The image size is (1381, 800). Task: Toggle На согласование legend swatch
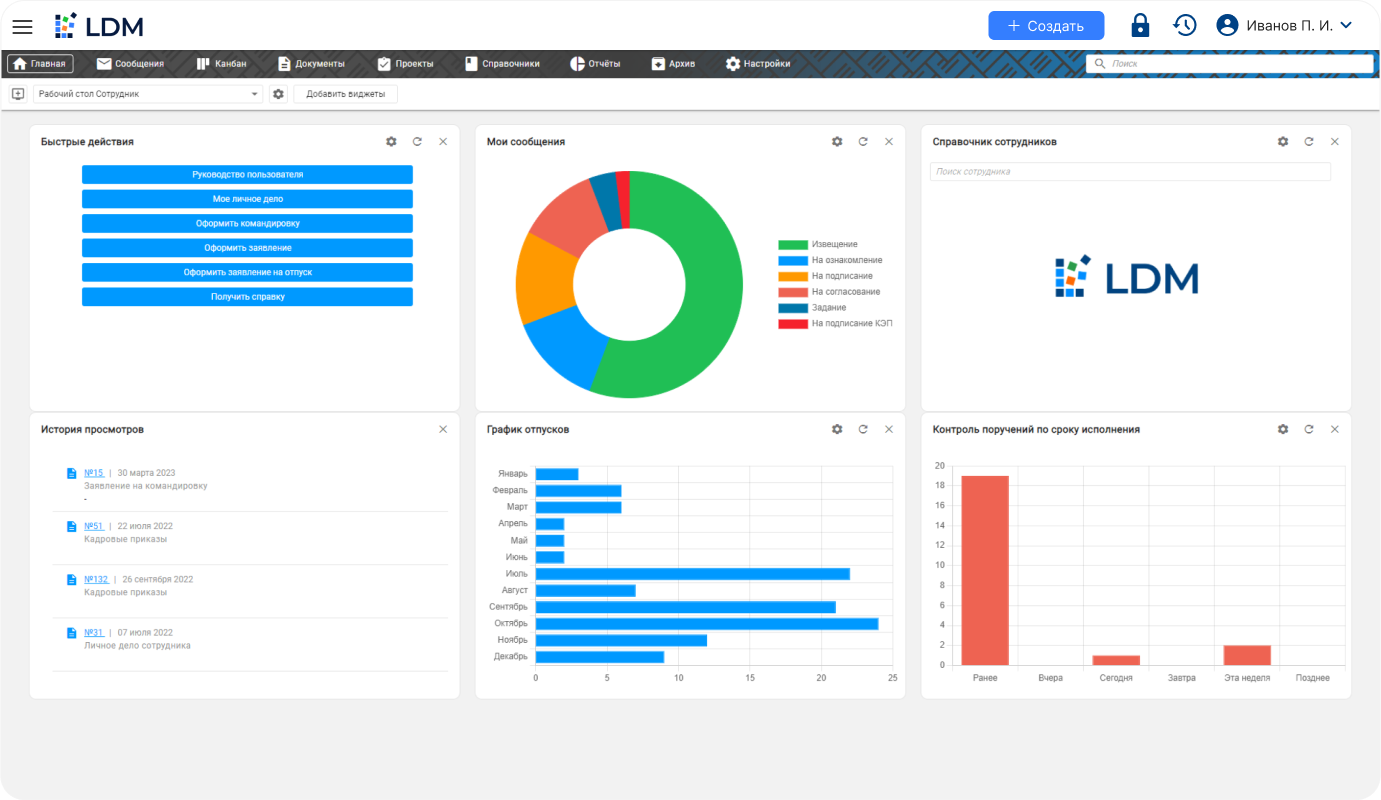[793, 292]
